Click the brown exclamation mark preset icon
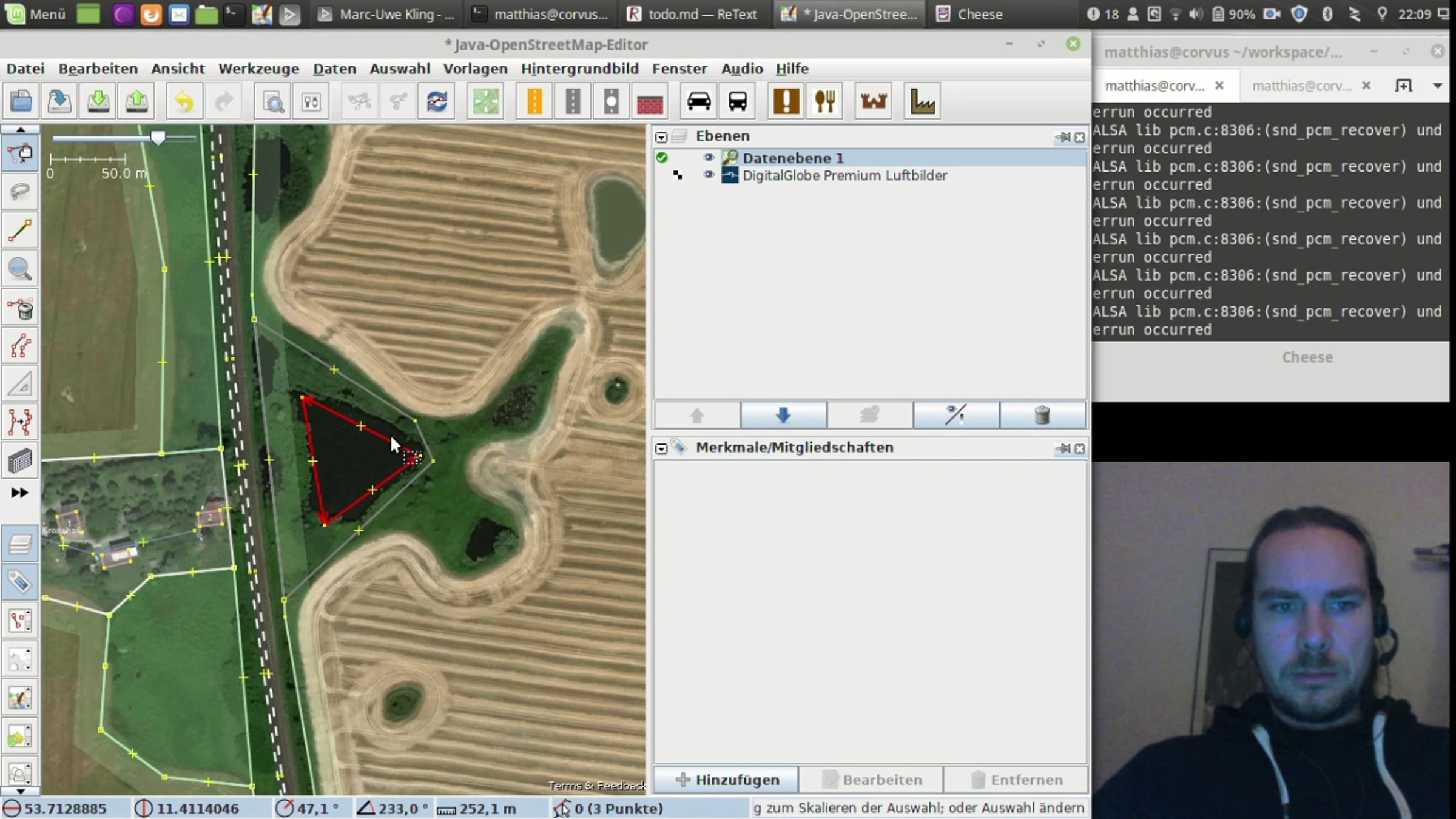The width and height of the screenshot is (1456, 819). coord(786,101)
